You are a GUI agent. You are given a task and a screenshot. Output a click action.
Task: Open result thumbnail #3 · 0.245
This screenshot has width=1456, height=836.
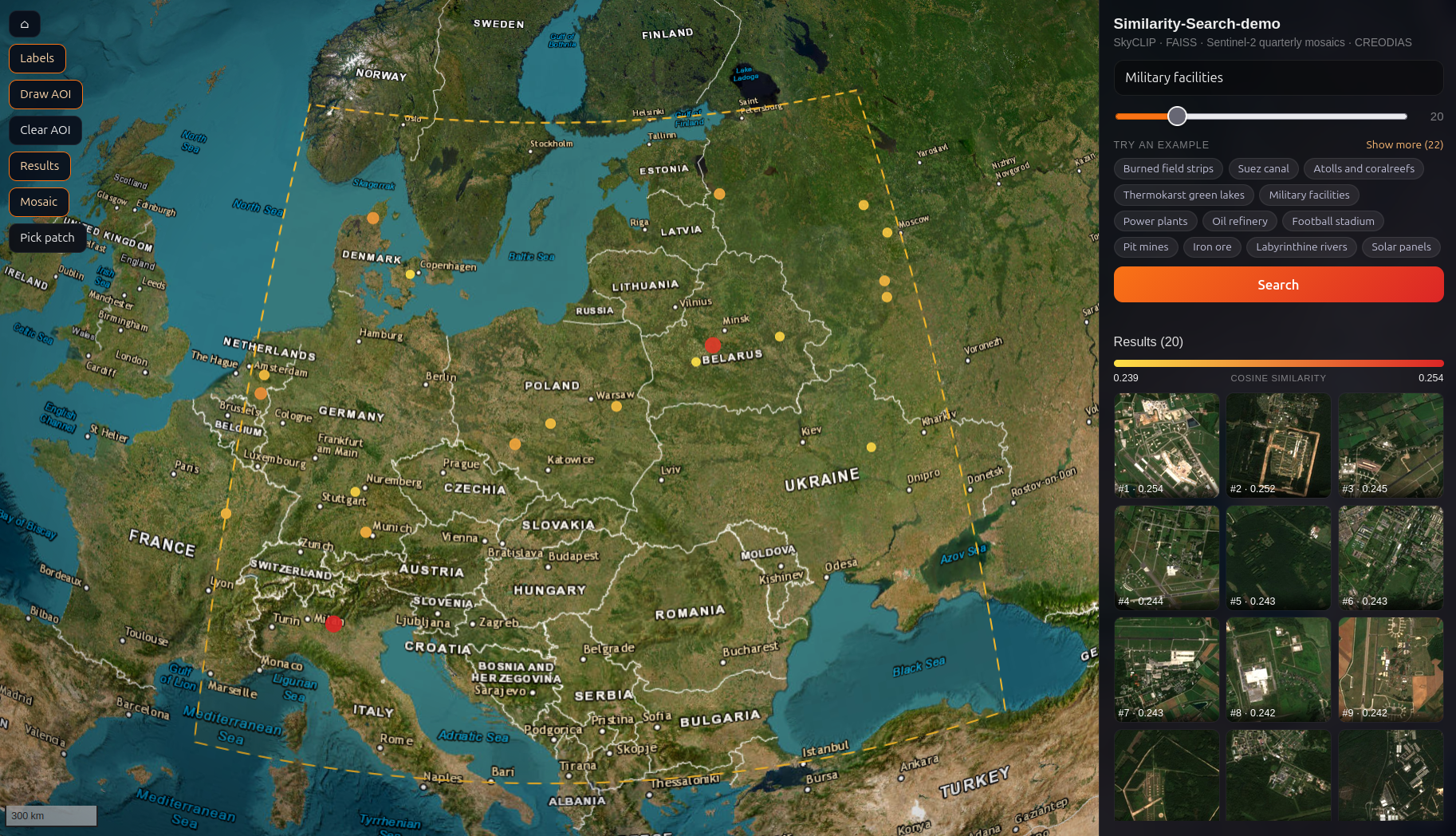click(x=1391, y=445)
